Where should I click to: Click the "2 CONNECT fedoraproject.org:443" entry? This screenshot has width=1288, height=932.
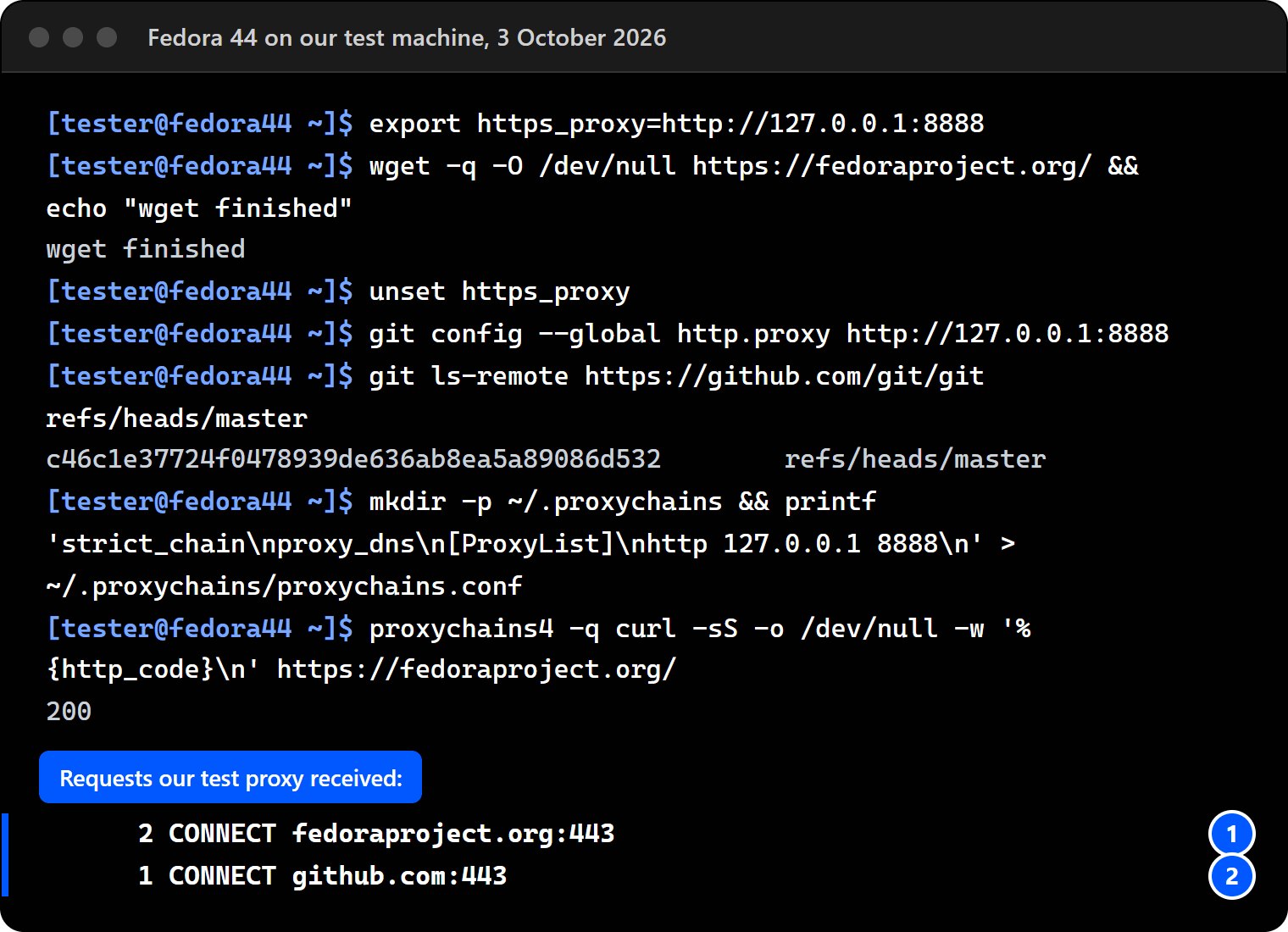tap(376, 834)
